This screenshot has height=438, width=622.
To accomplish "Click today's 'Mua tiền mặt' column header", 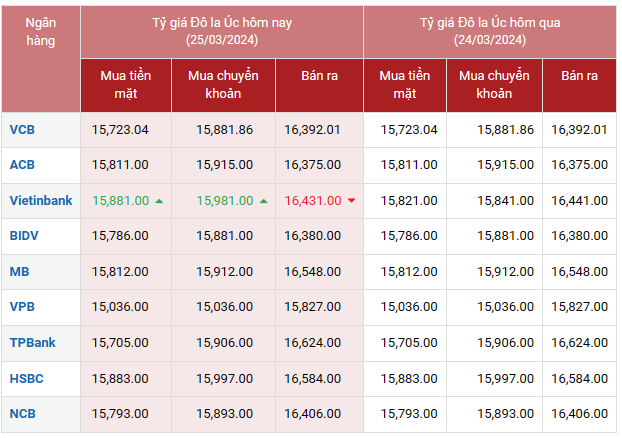I will [x=126, y=85].
